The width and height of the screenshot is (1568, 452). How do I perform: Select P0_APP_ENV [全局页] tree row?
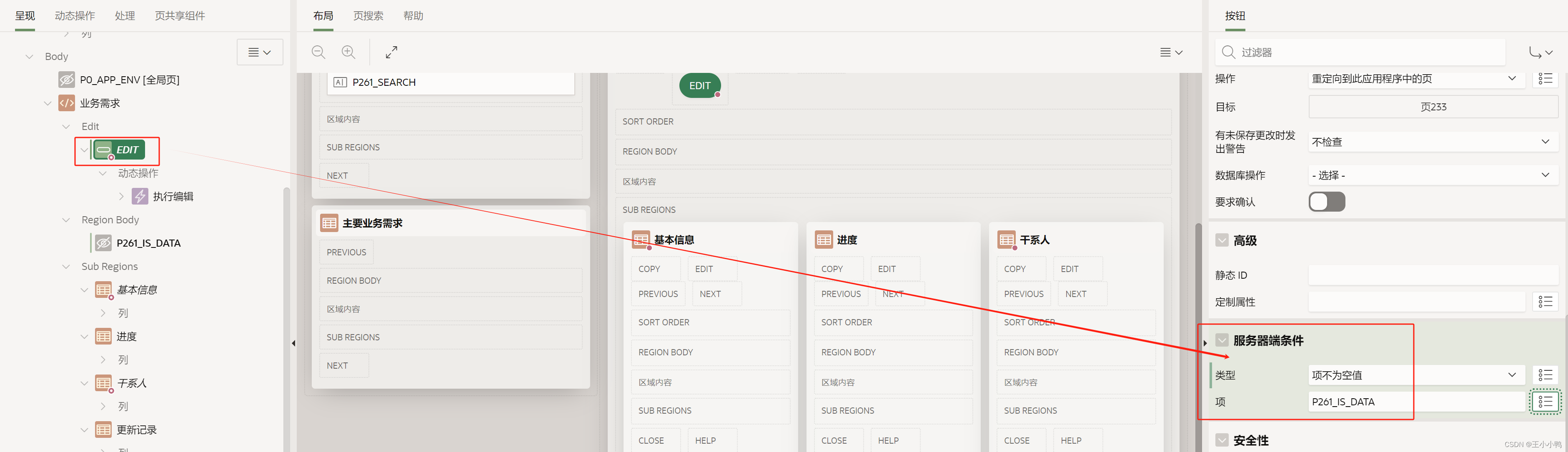pyautogui.click(x=130, y=80)
